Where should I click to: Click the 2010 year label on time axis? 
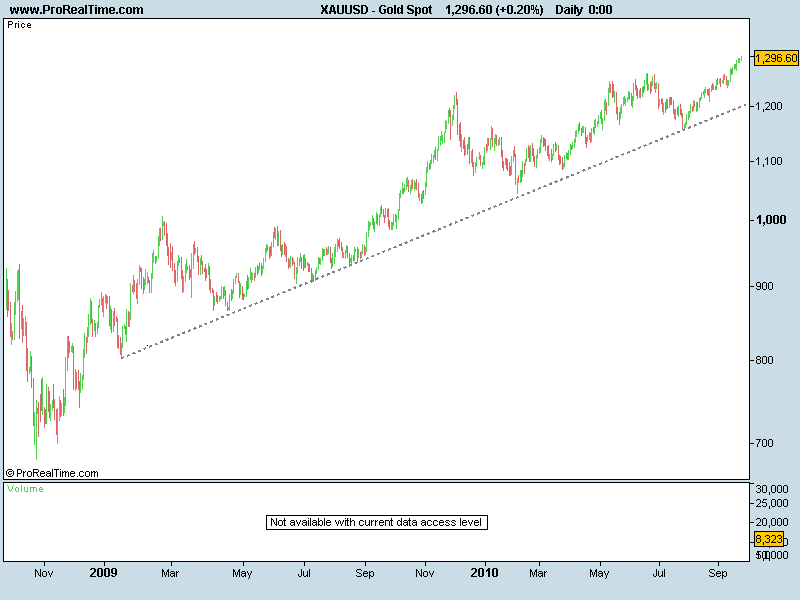point(484,572)
